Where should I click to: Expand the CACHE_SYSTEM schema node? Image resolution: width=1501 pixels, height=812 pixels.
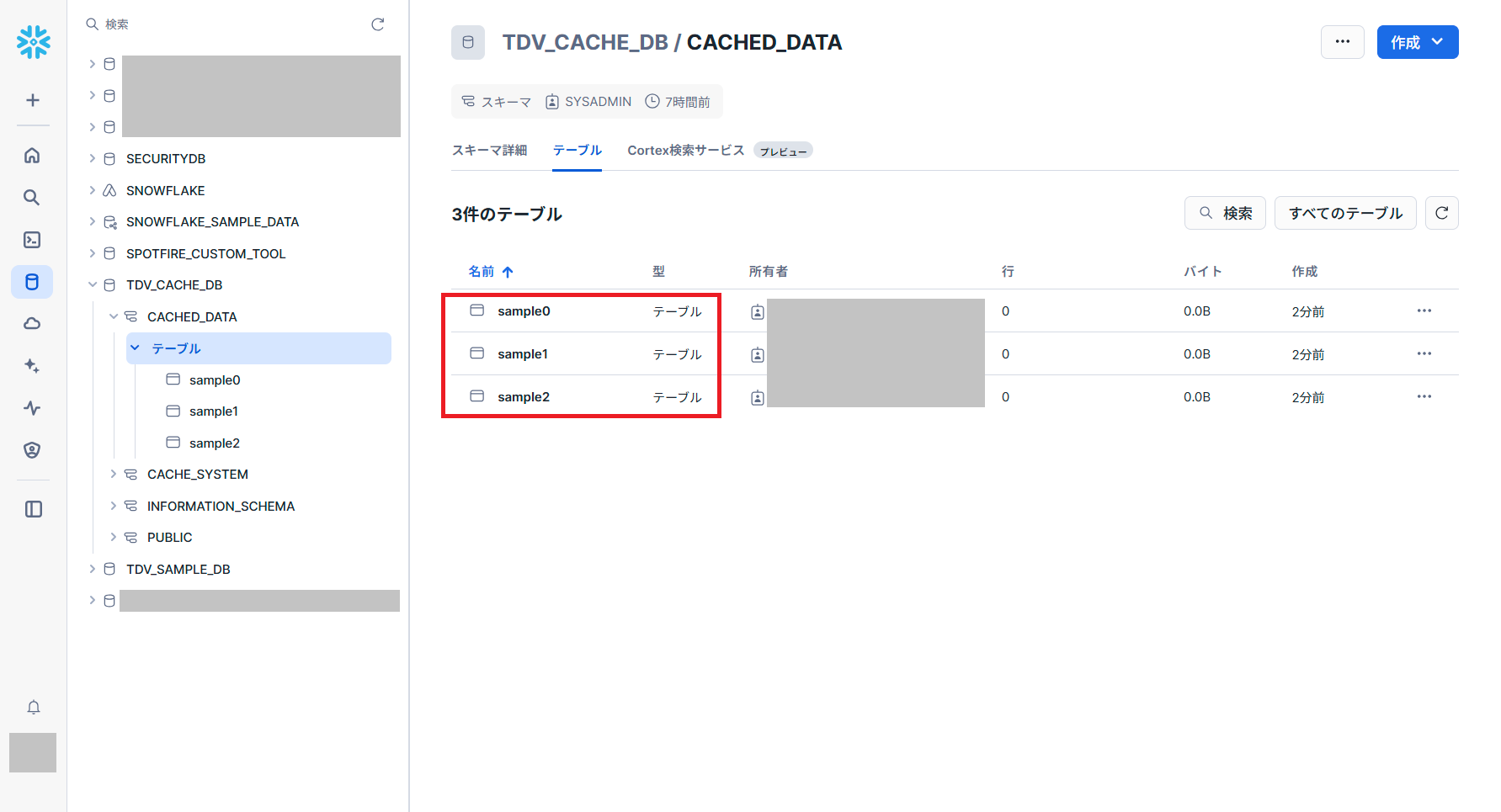[114, 475]
